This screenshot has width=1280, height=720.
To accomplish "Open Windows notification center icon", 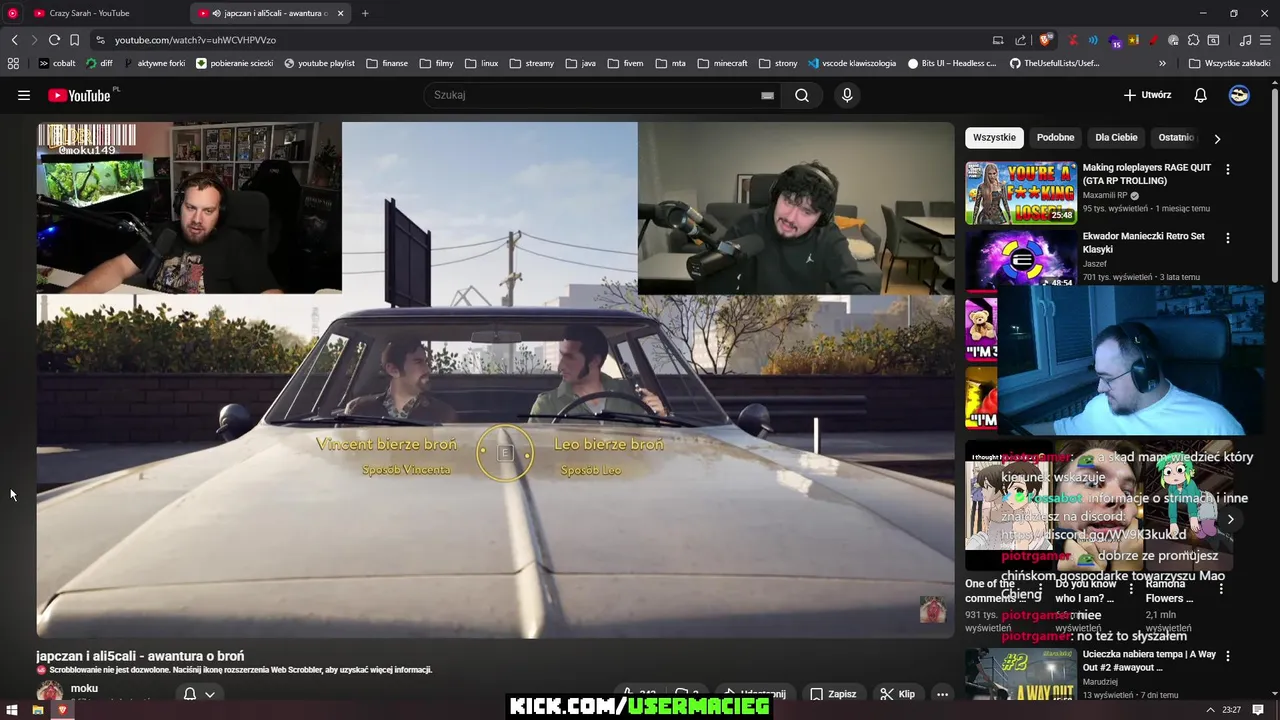I will click(x=1259, y=710).
